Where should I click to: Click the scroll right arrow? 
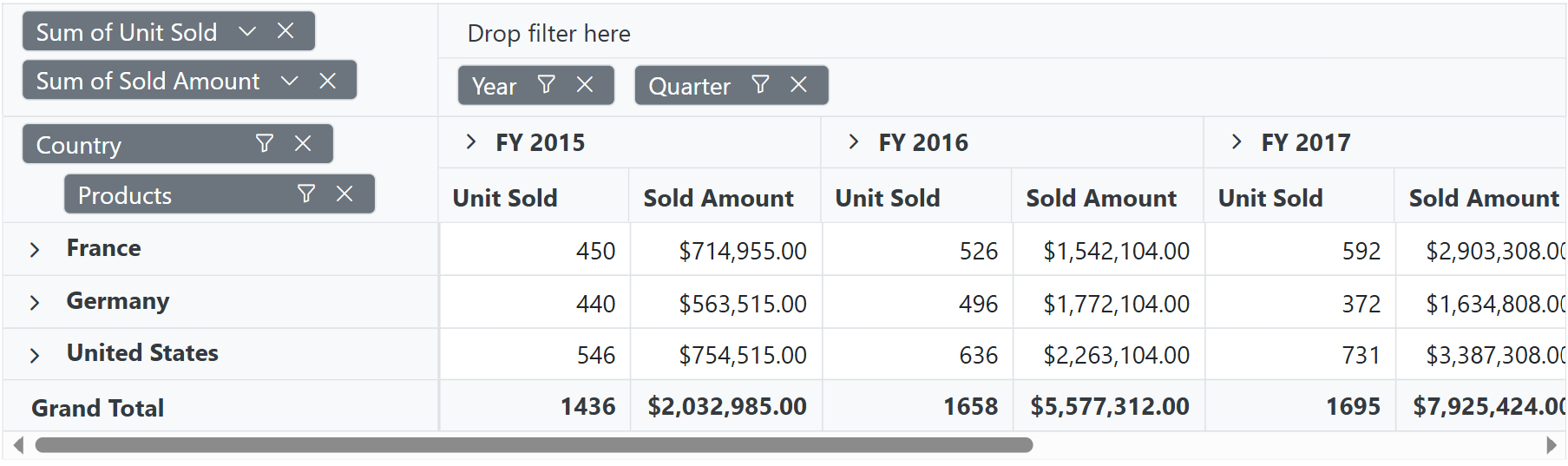pos(1552,445)
